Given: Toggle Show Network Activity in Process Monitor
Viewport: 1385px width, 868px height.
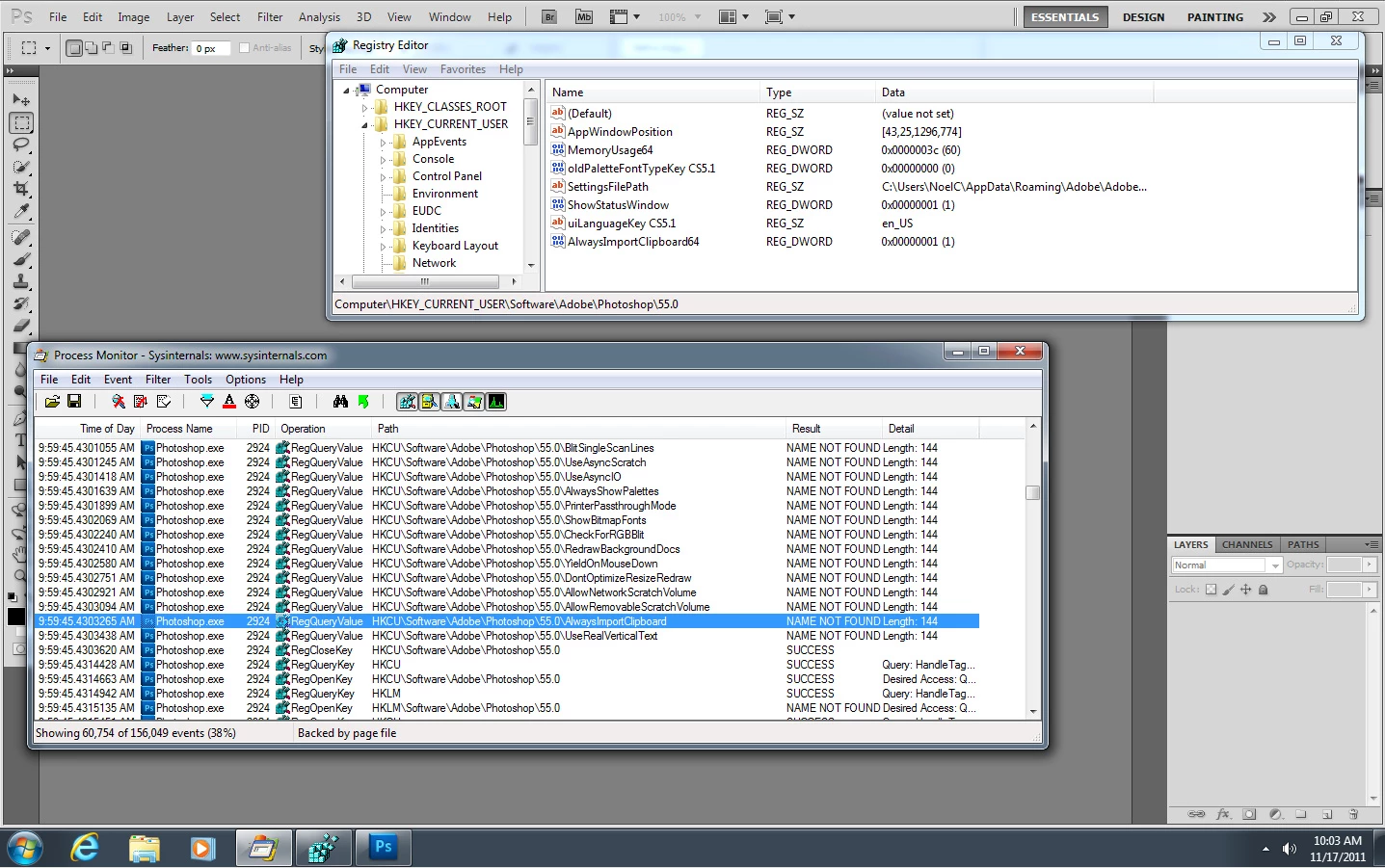Looking at the screenshot, I should tap(452, 402).
